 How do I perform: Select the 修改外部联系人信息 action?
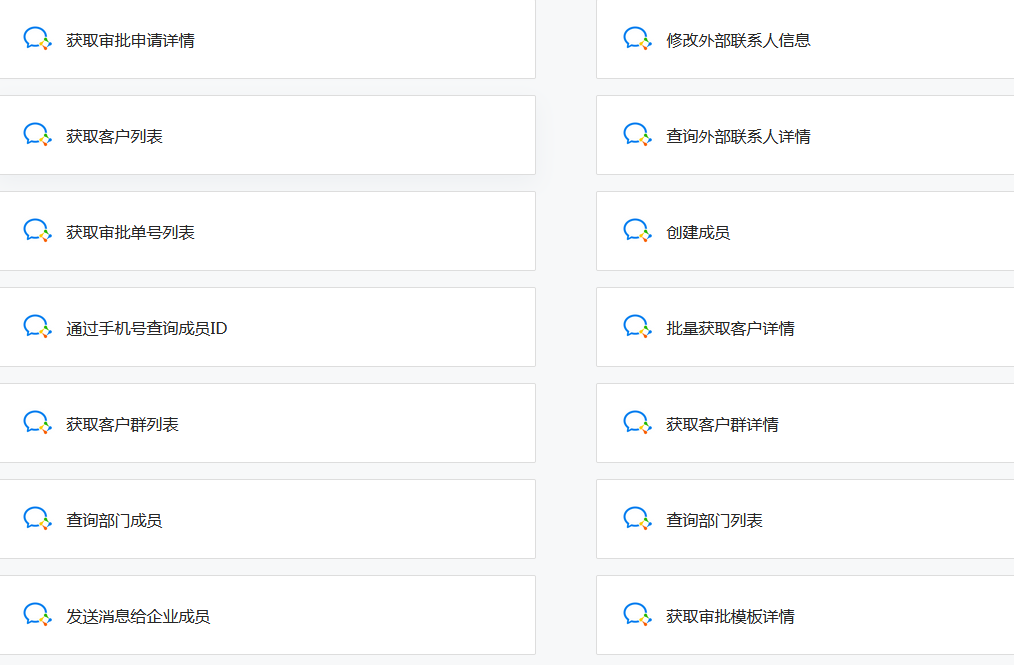[805, 39]
